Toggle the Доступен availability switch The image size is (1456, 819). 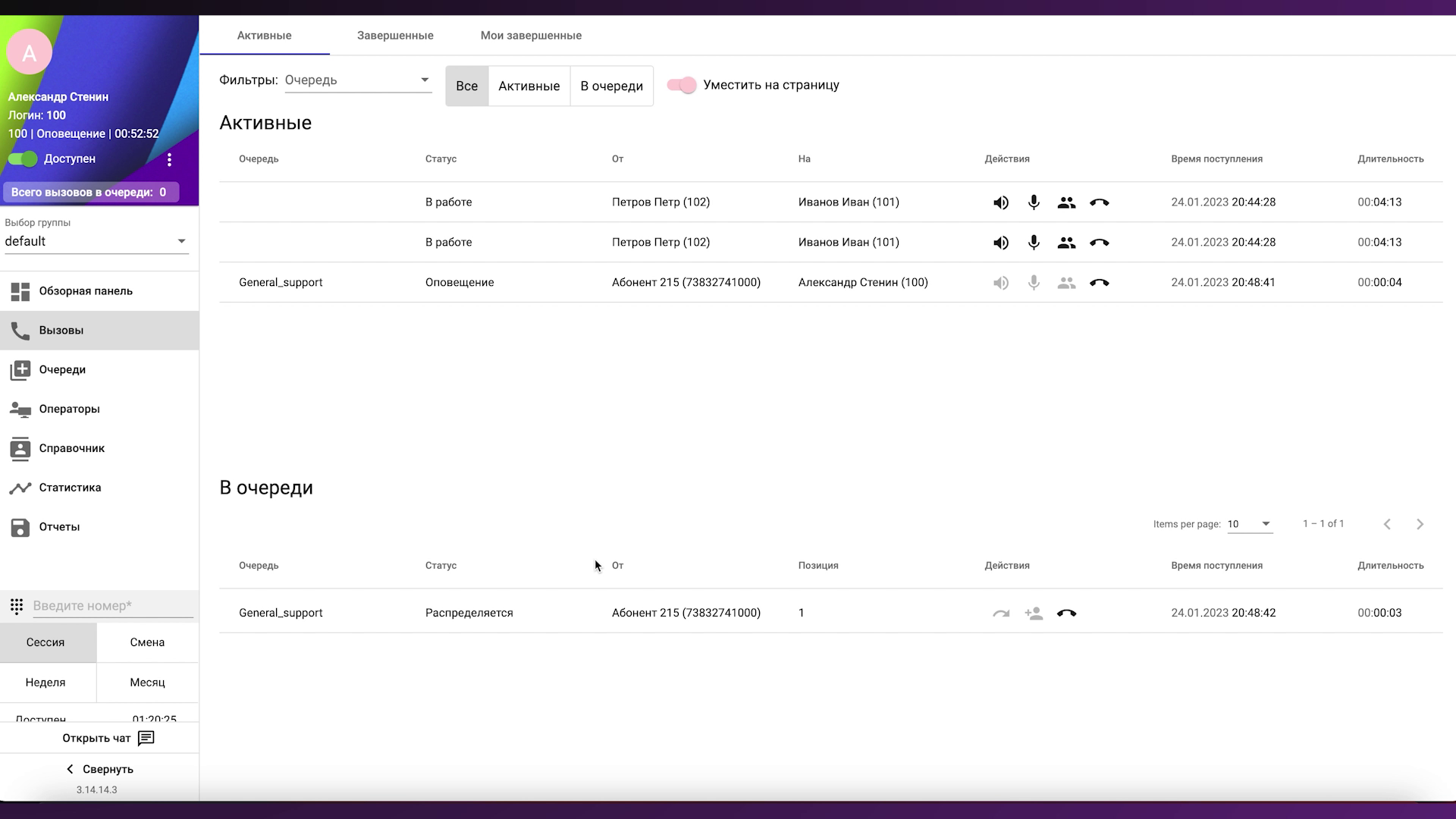tap(23, 159)
